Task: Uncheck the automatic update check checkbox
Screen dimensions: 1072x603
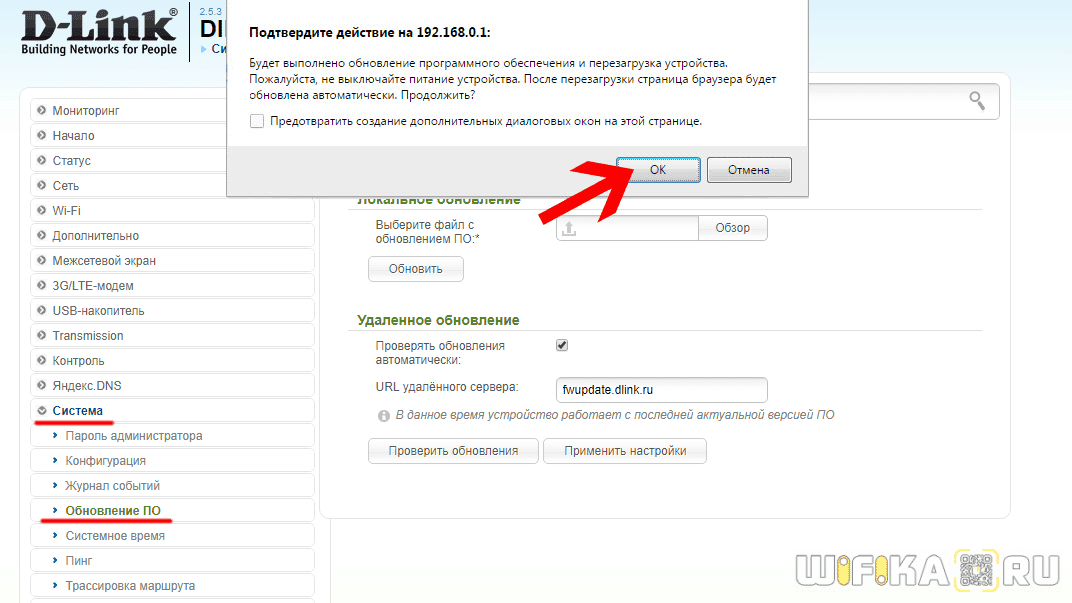Action: tap(562, 345)
